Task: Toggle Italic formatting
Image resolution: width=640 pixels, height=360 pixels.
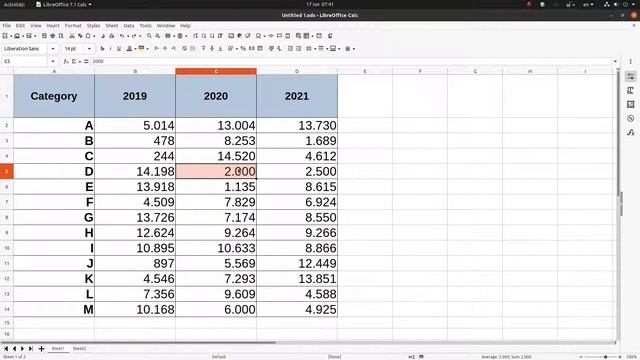Action: [x=110, y=49]
